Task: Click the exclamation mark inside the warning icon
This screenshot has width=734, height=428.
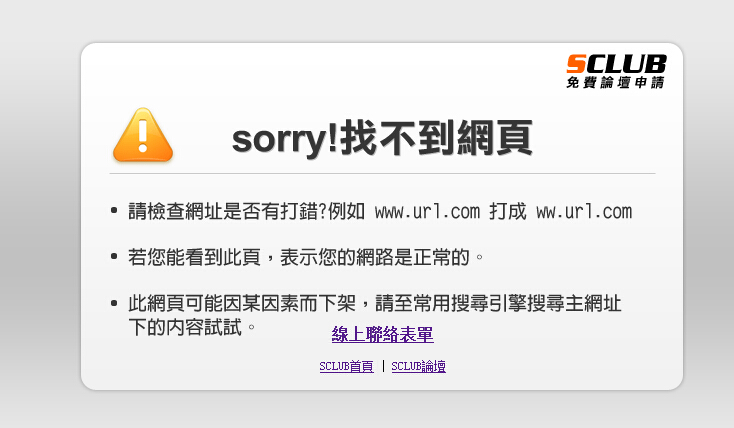Action: (143, 134)
